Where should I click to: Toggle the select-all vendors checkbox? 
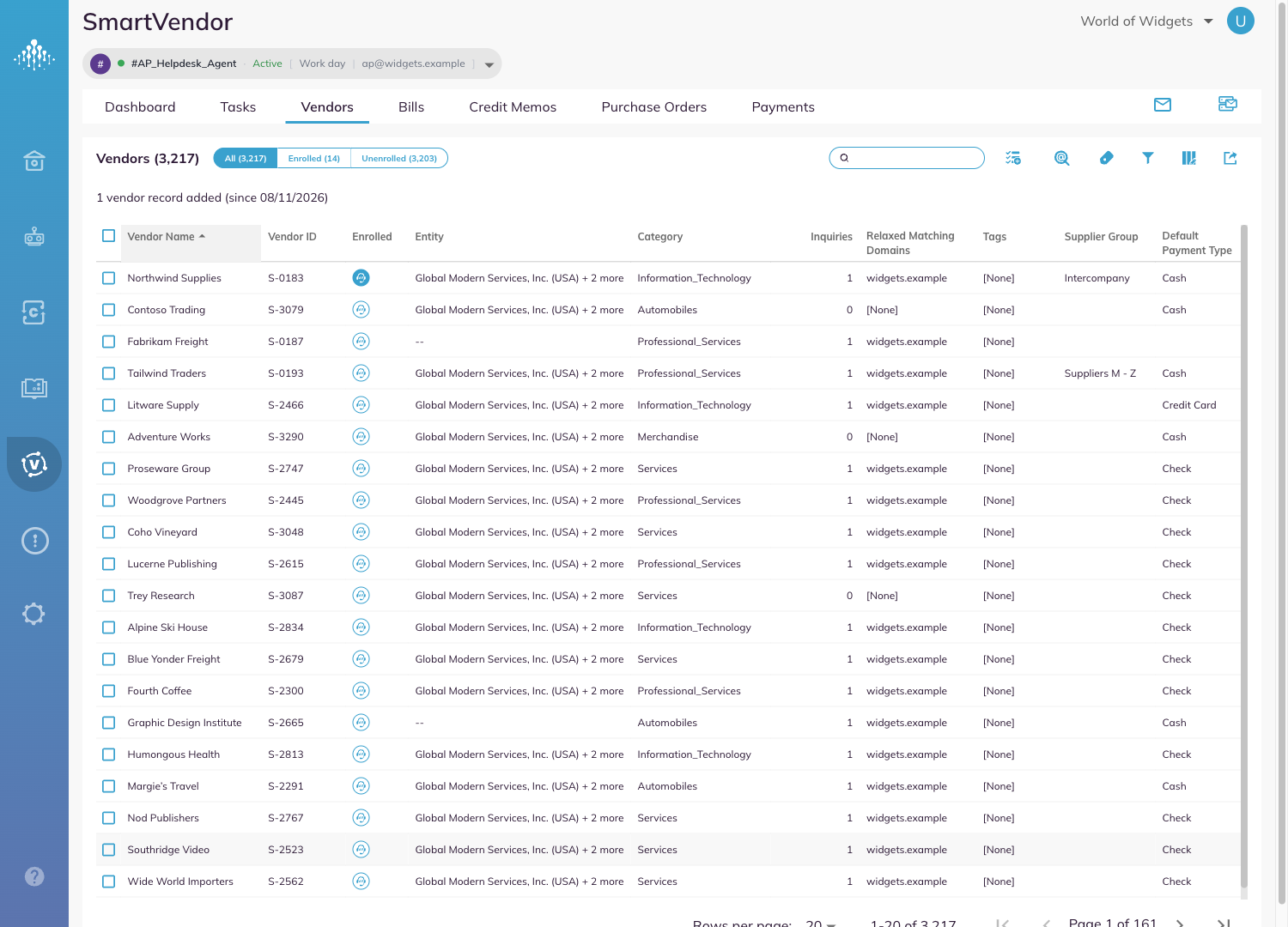click(x=109, y=236)
